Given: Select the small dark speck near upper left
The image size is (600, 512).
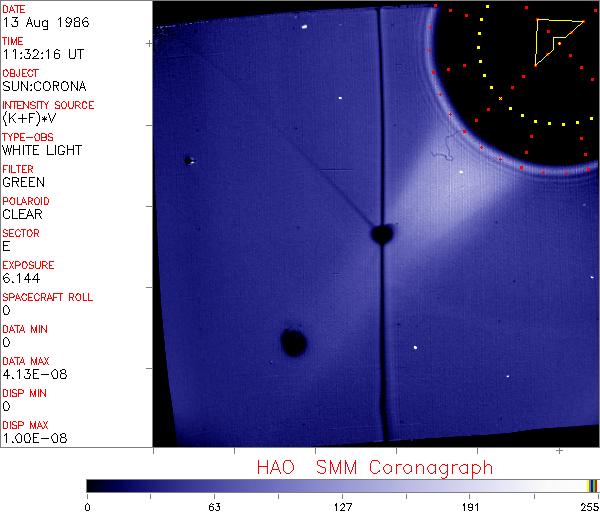Looking at the screenshot, I should [x=188, y=159].
